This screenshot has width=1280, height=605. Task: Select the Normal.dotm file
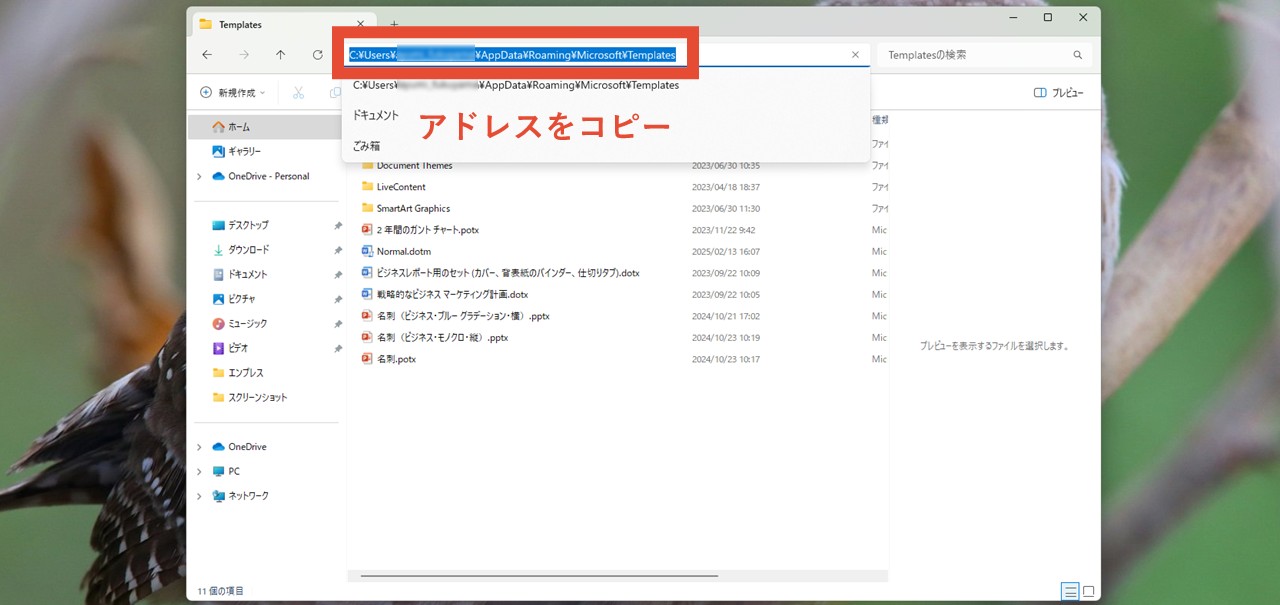pyautogui.click(x=404, y=251)
